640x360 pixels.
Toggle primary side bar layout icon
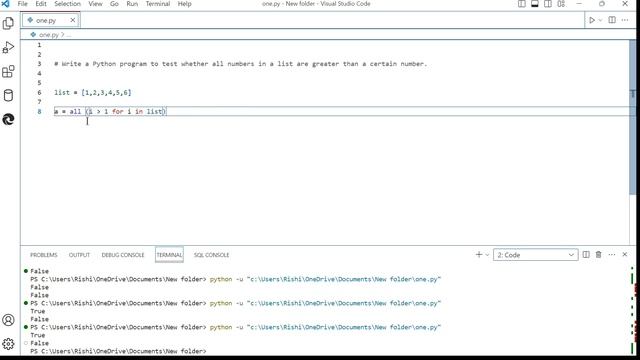[522, 4]
